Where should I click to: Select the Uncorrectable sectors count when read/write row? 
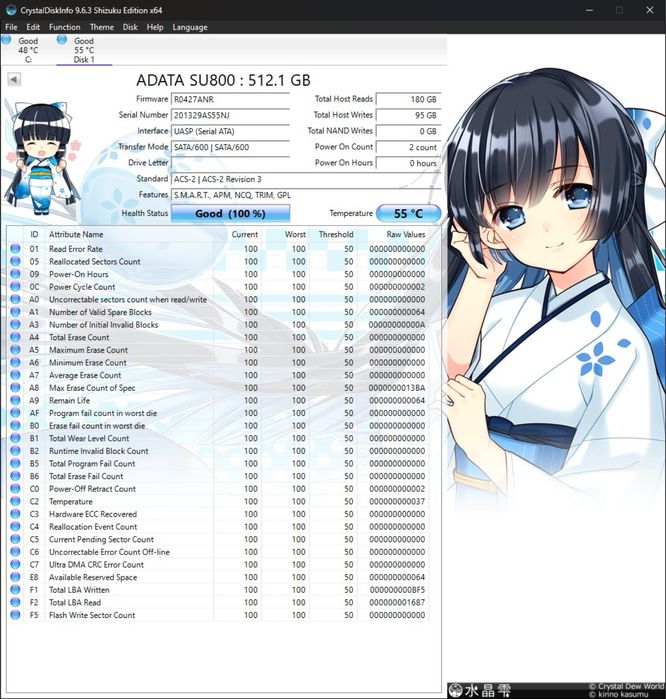click(x=218, y=299)
